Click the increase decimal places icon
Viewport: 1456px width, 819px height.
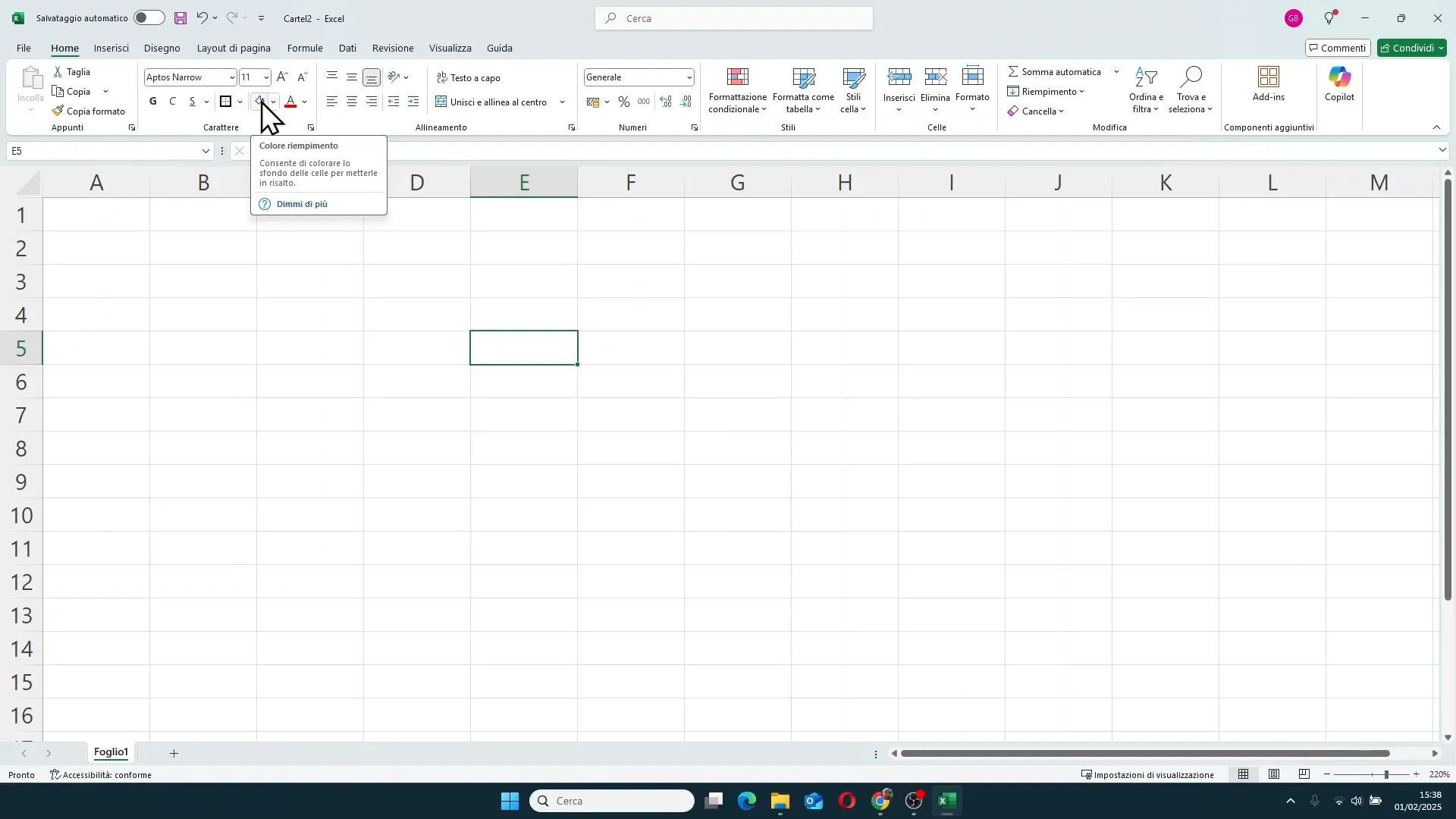[666, 102]
